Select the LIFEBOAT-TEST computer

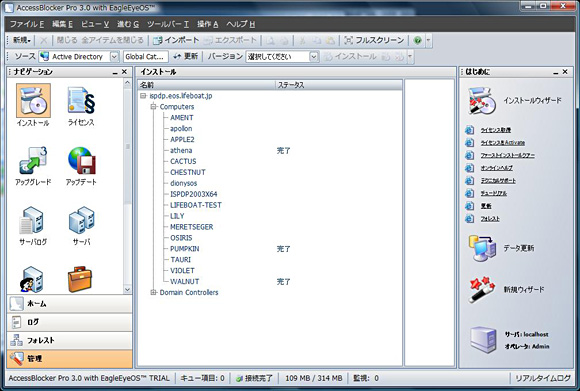point(196,205)
